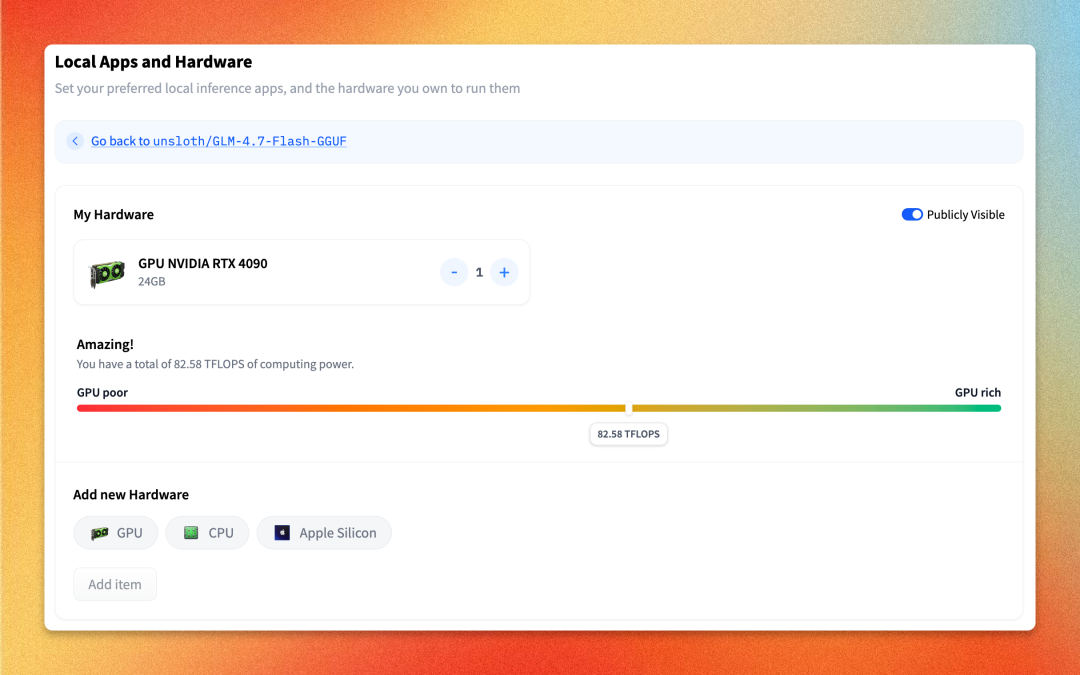The image size is (1080, 675).
Task: Click the Add new Hardware heading
Action: pyautogui.click(x=131, y=495)
